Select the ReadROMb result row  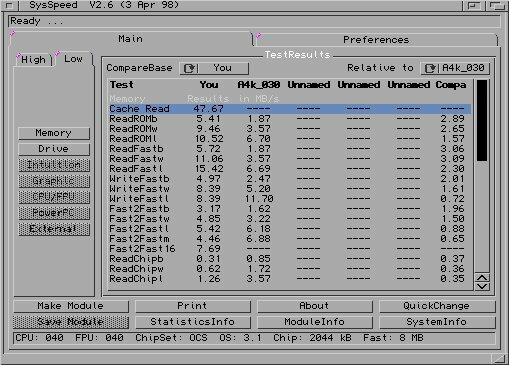pos(290,119)
